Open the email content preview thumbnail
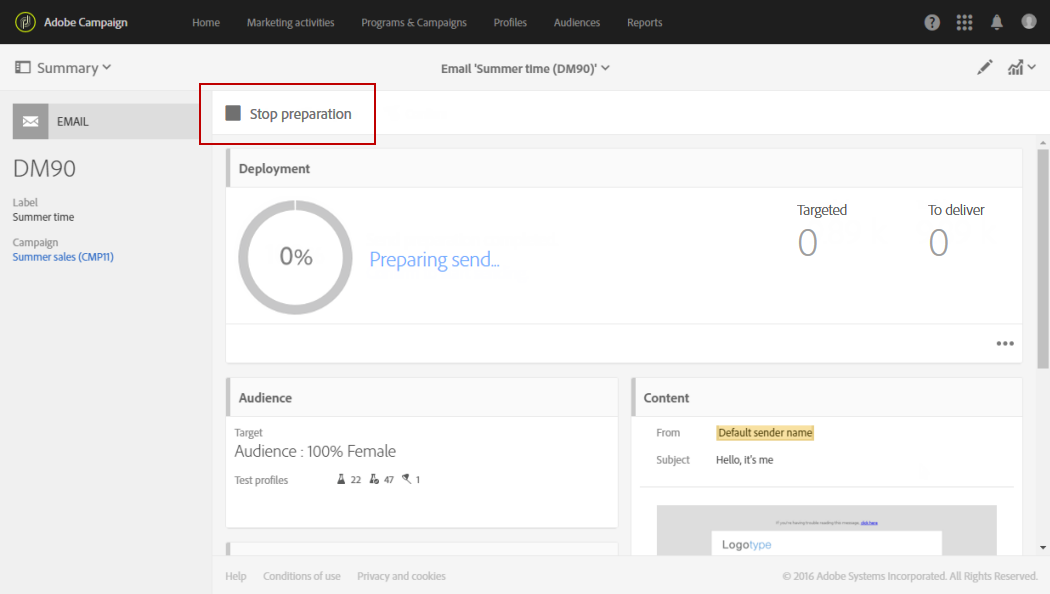Viewport: 1050px width, 594px height. [826, 530]
